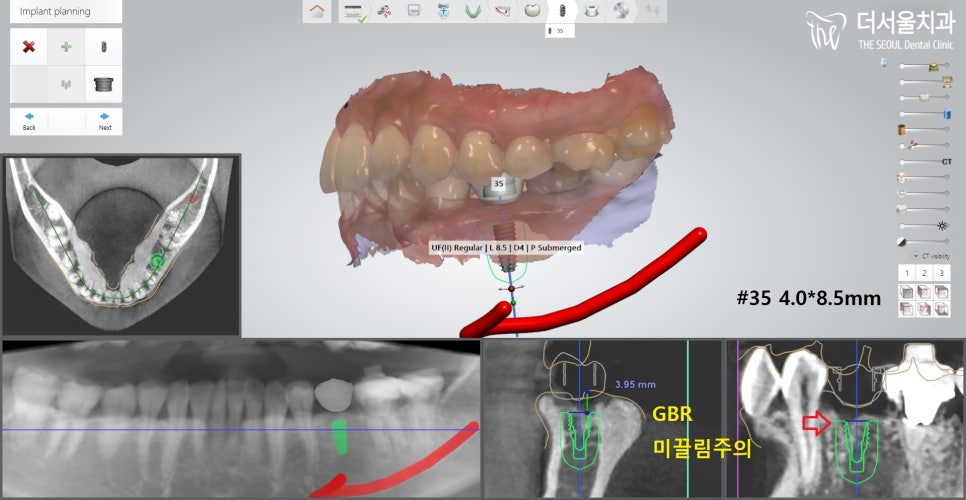Image resolution: width=966 pixels, height=500 pixels.
Task: Open the crown design step icon
Action: pyautogui.click(x=531, y=11)
